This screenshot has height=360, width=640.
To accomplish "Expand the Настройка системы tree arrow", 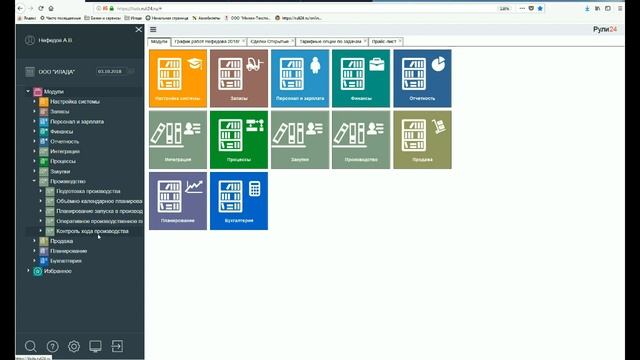I will coord(35,101).
